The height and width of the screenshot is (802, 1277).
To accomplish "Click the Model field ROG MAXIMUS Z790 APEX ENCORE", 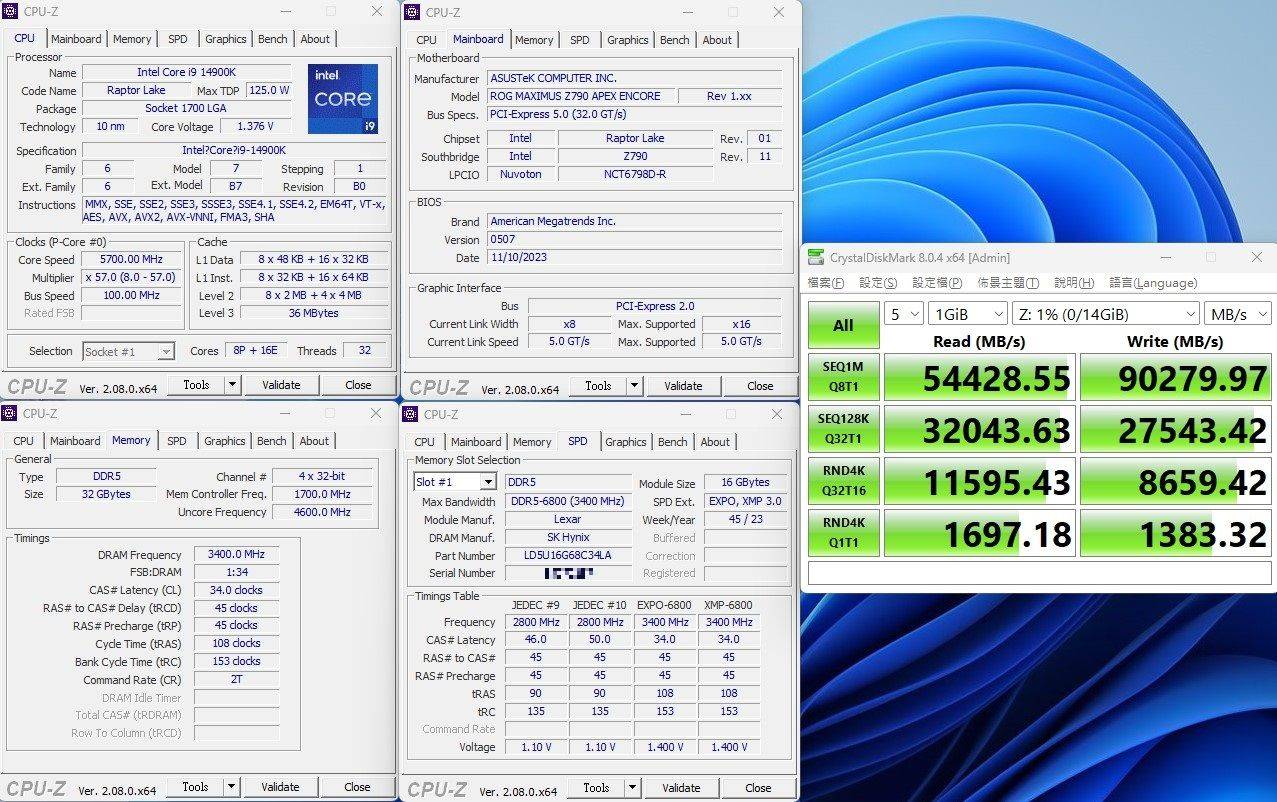I will click(x=580, y=96).
